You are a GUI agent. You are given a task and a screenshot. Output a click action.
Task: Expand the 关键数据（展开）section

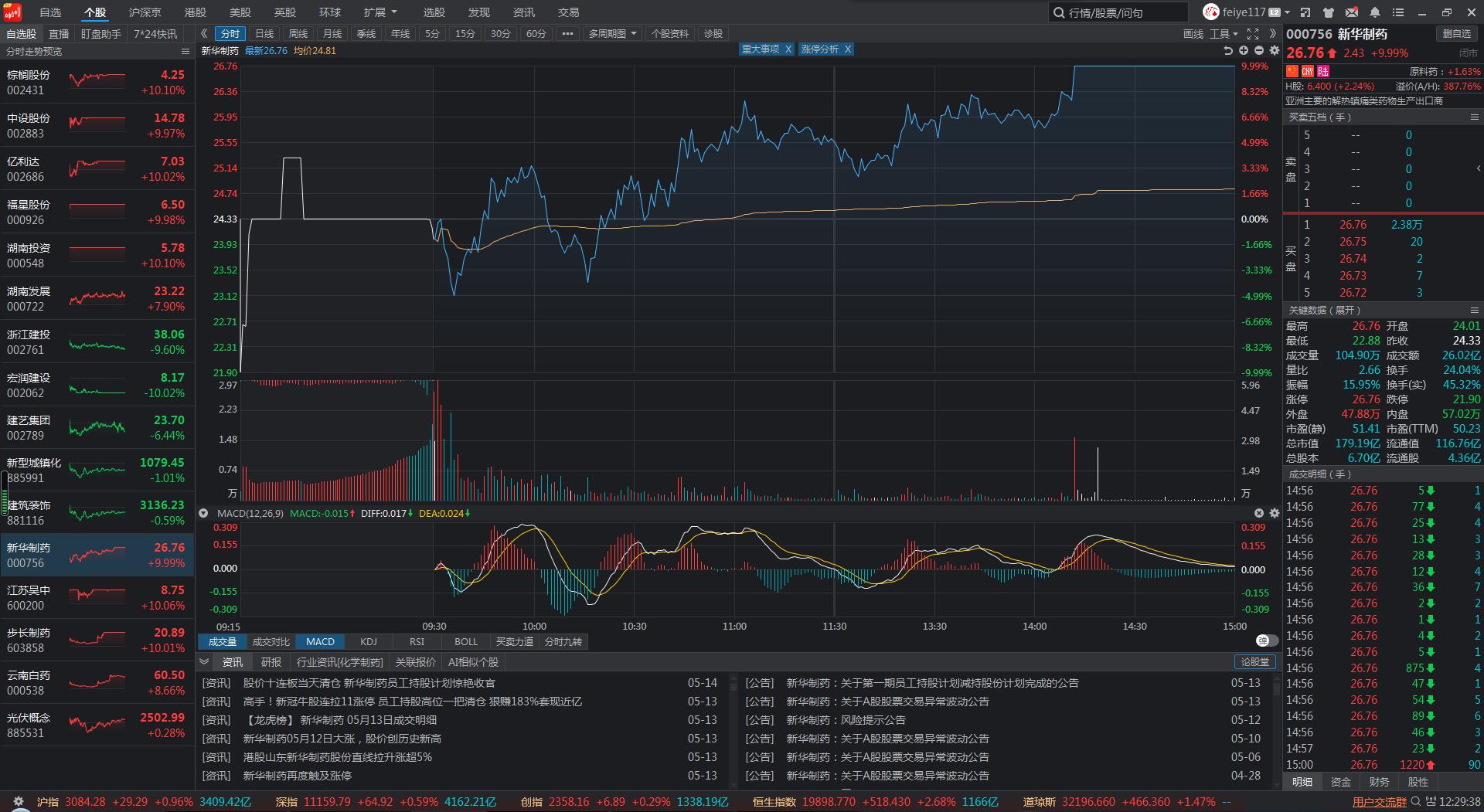(1325, 310)
